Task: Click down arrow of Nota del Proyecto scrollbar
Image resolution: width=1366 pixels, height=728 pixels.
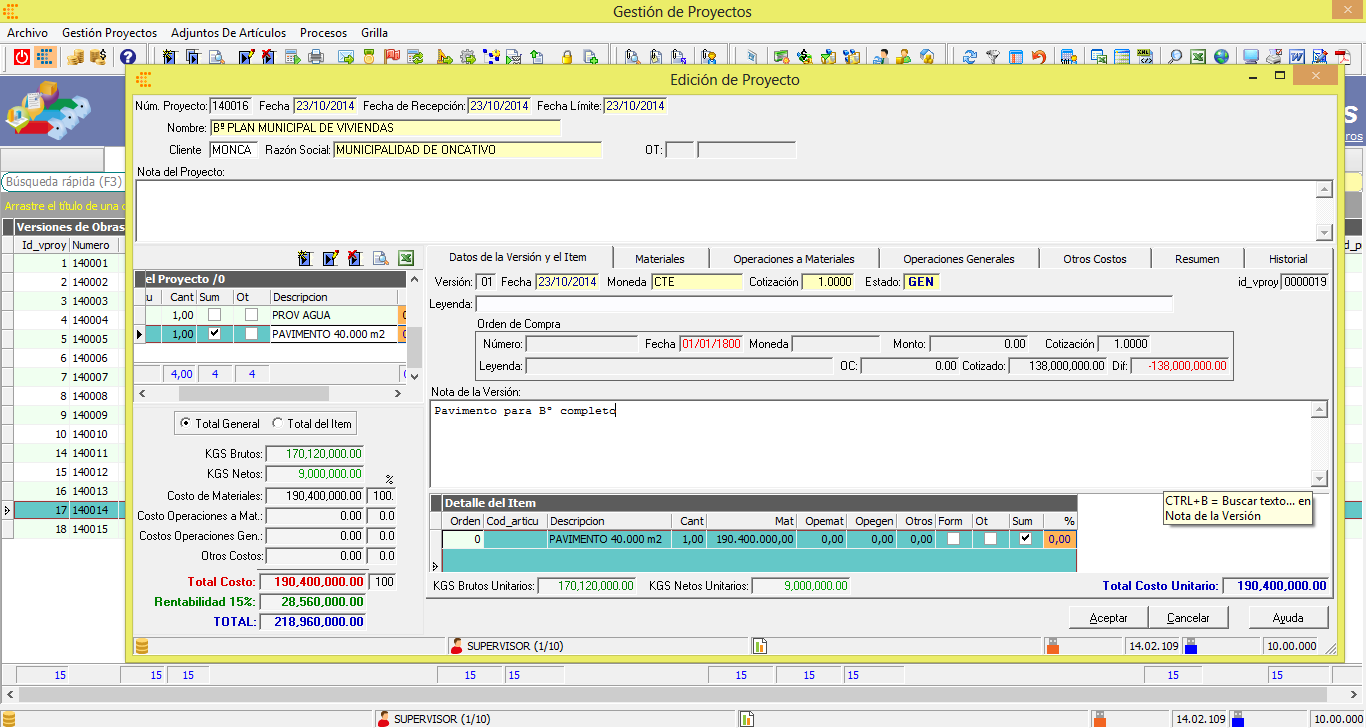Action: click(1324, 232)
